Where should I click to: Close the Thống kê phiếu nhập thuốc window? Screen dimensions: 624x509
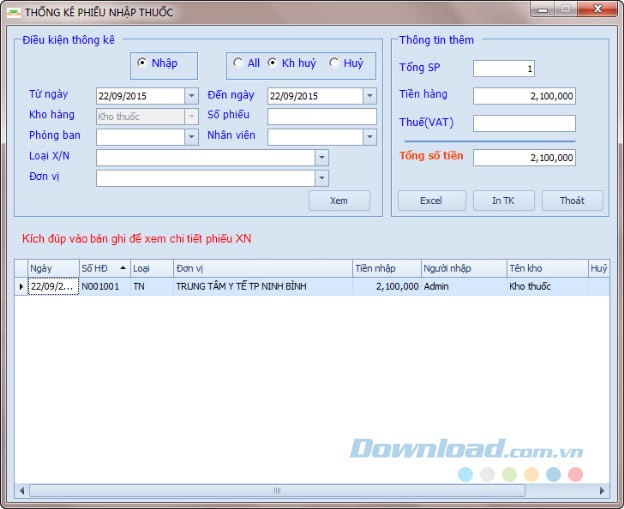point(598,9)
